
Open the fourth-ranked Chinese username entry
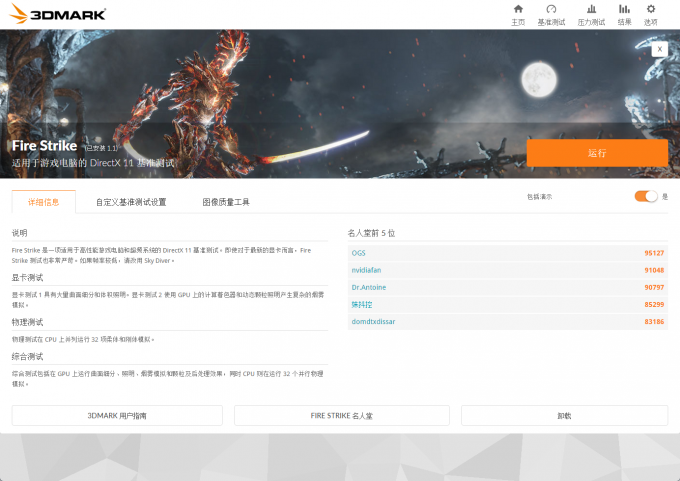362,304
